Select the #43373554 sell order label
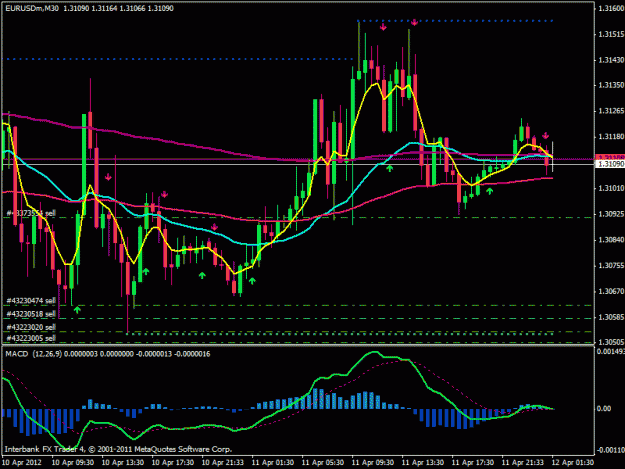 tap(31, 213)
